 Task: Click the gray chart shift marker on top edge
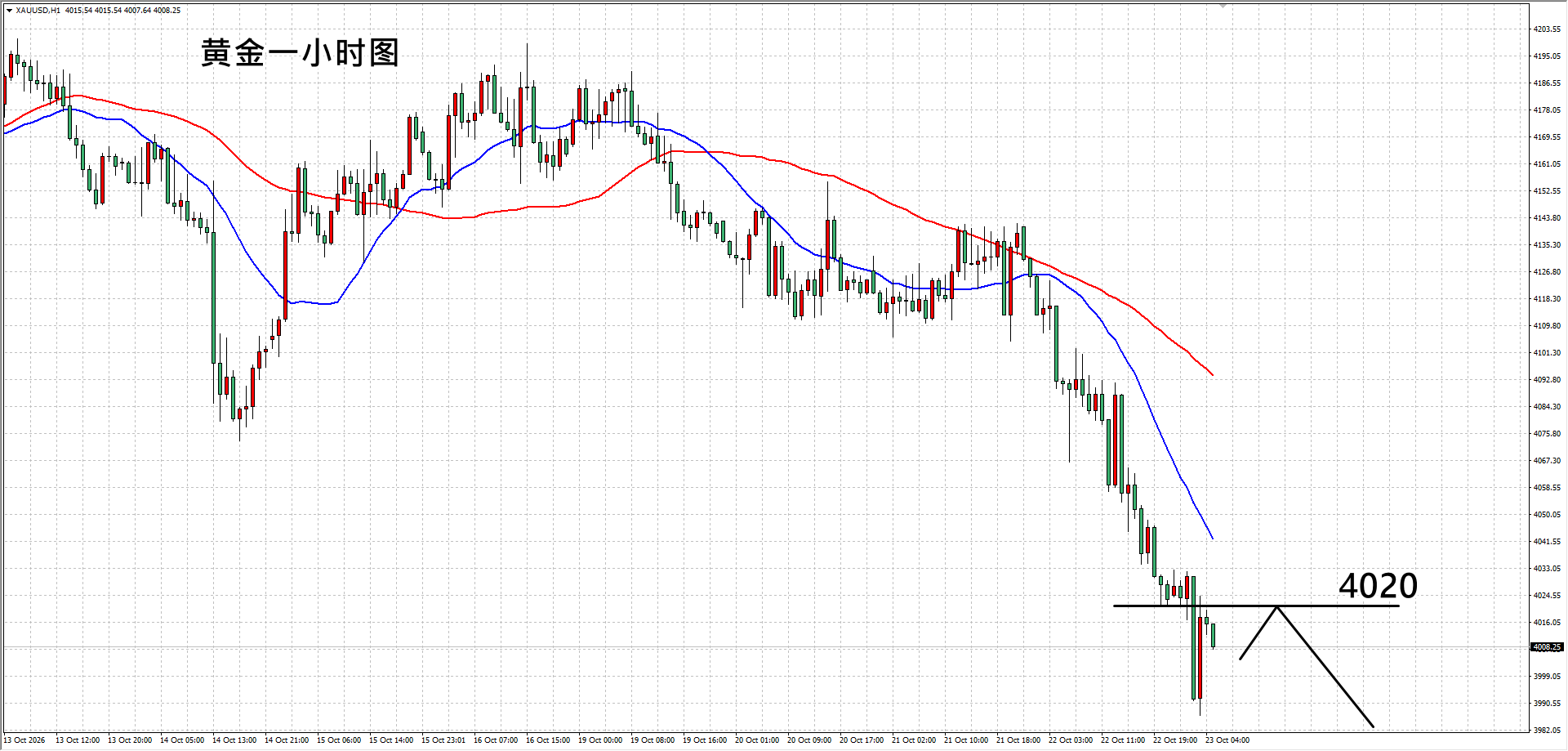point(1223,6)
